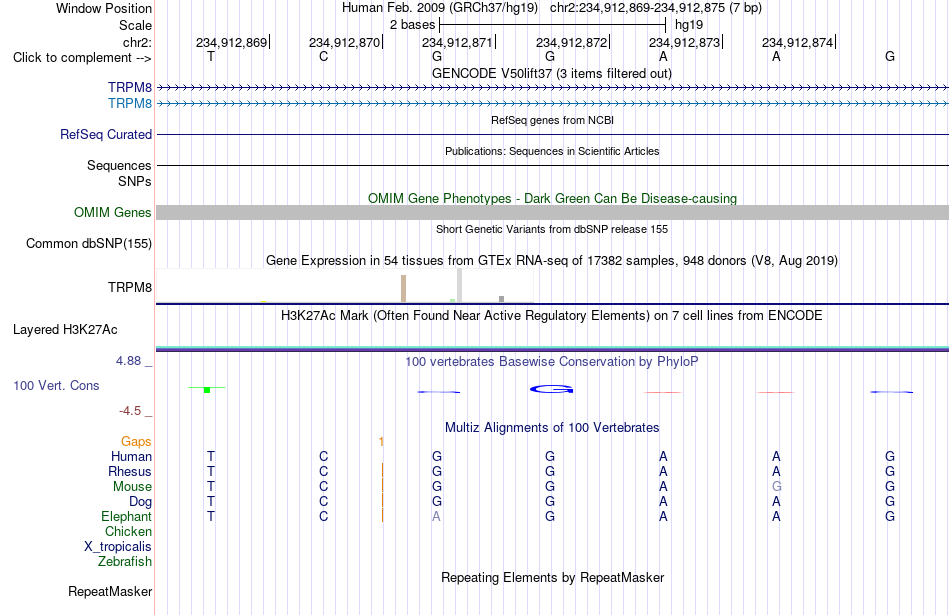
Task: Click the GENCODE V50lift37 track title
Action: click(552, 73)
